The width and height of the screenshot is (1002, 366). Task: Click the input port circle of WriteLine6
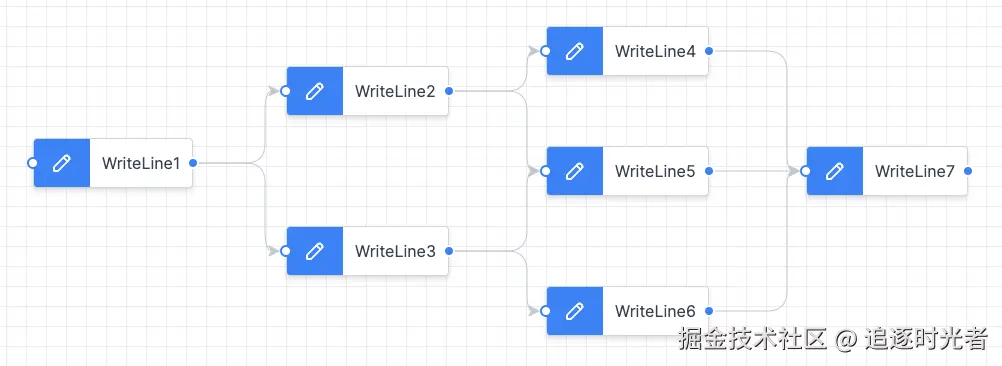545,311
